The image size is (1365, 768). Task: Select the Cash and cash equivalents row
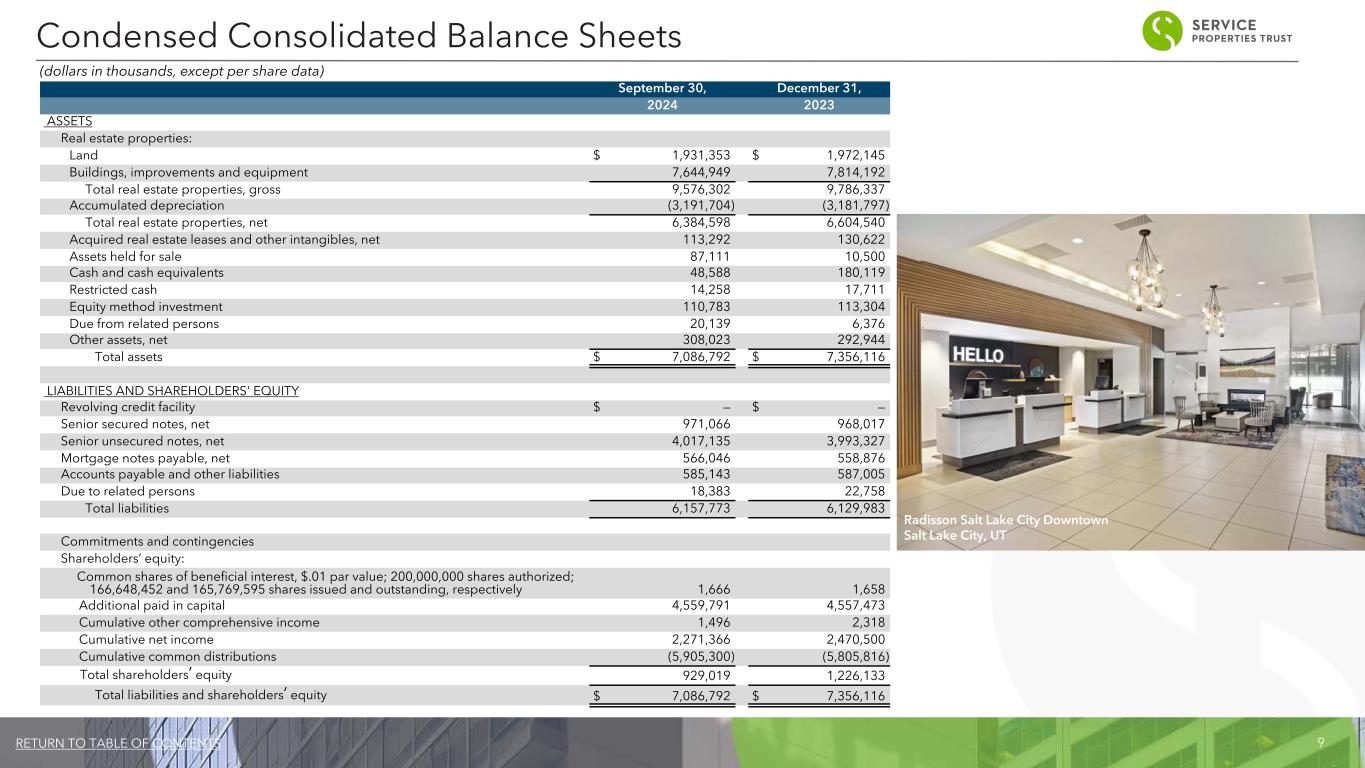pos(465,272)
